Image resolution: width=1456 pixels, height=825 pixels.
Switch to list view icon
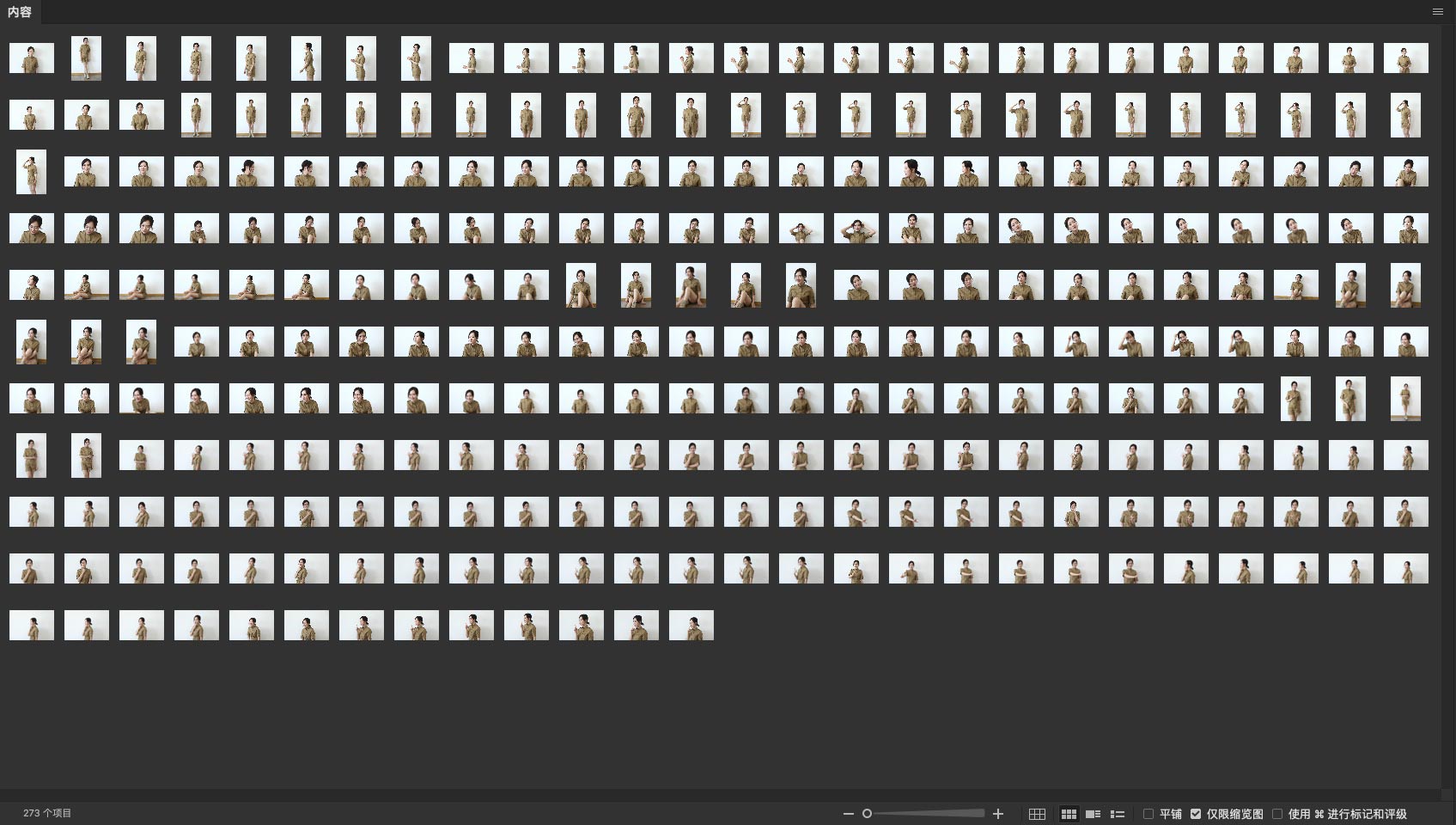tap(1118, 814)
